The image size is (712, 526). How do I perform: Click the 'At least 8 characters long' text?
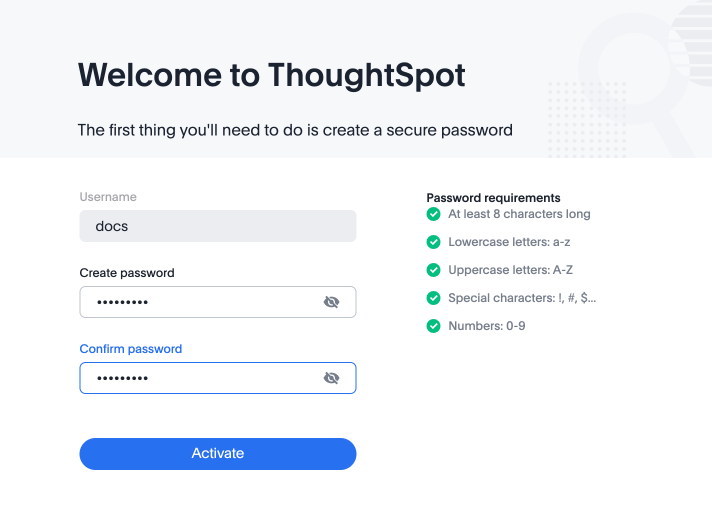tap(519, 214)
